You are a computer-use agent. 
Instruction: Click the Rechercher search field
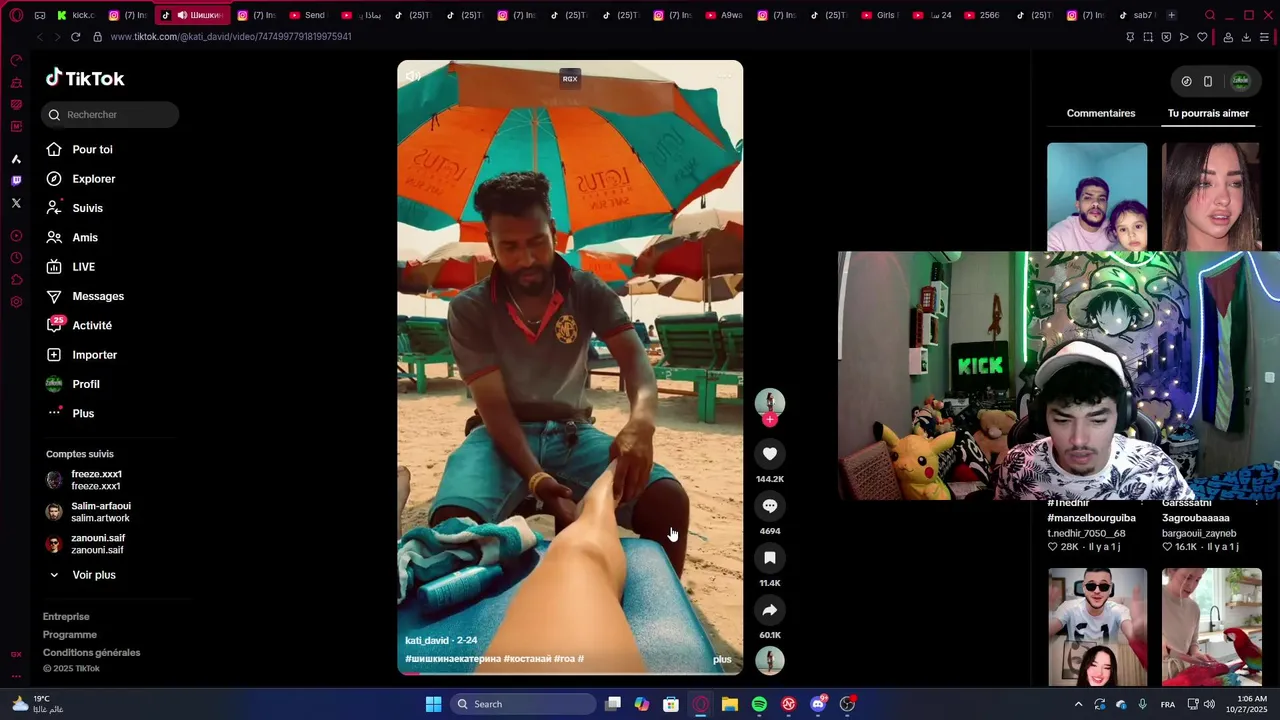click(x=110, y=115)
